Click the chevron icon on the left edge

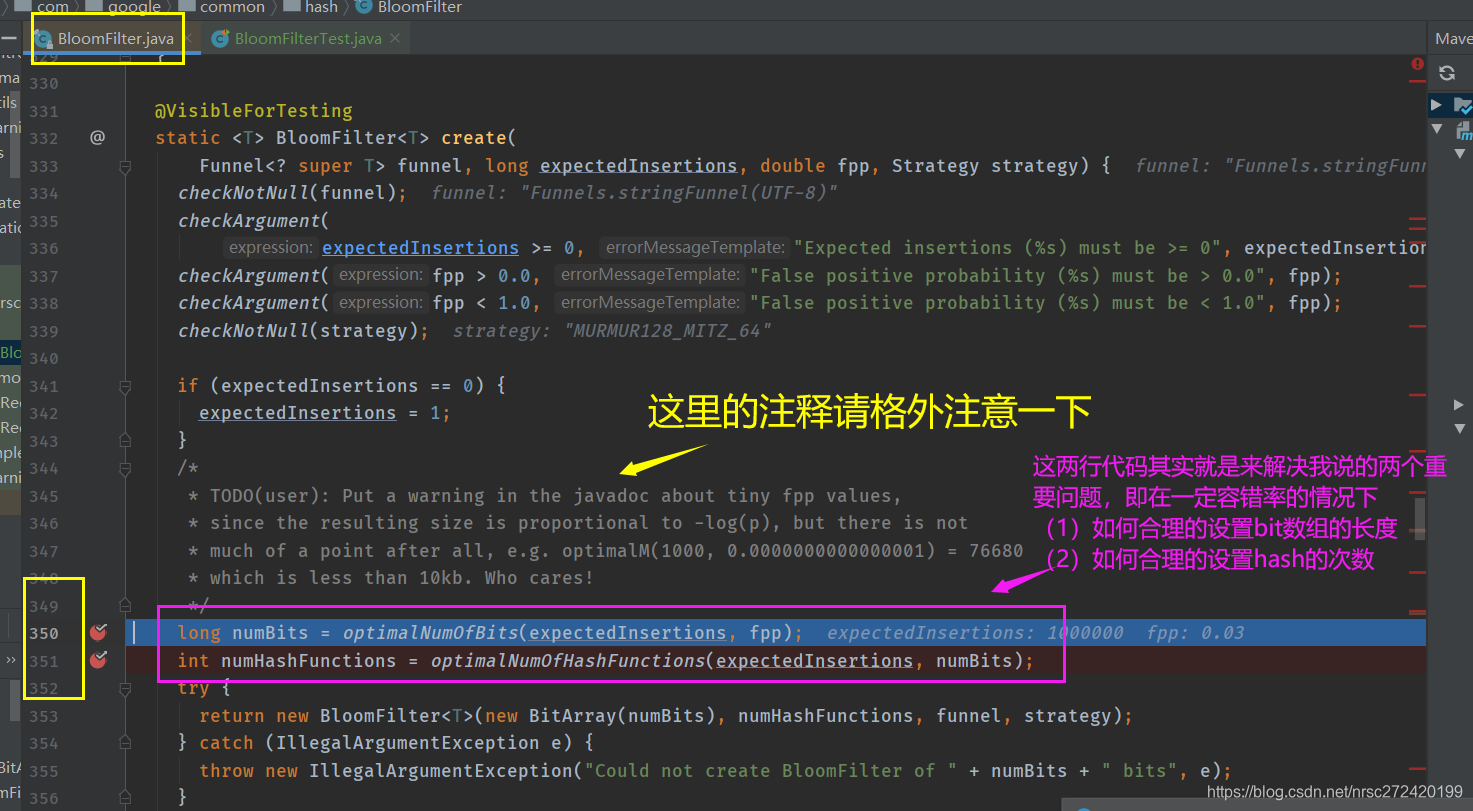pyautogui.click(x=12, y=660)
